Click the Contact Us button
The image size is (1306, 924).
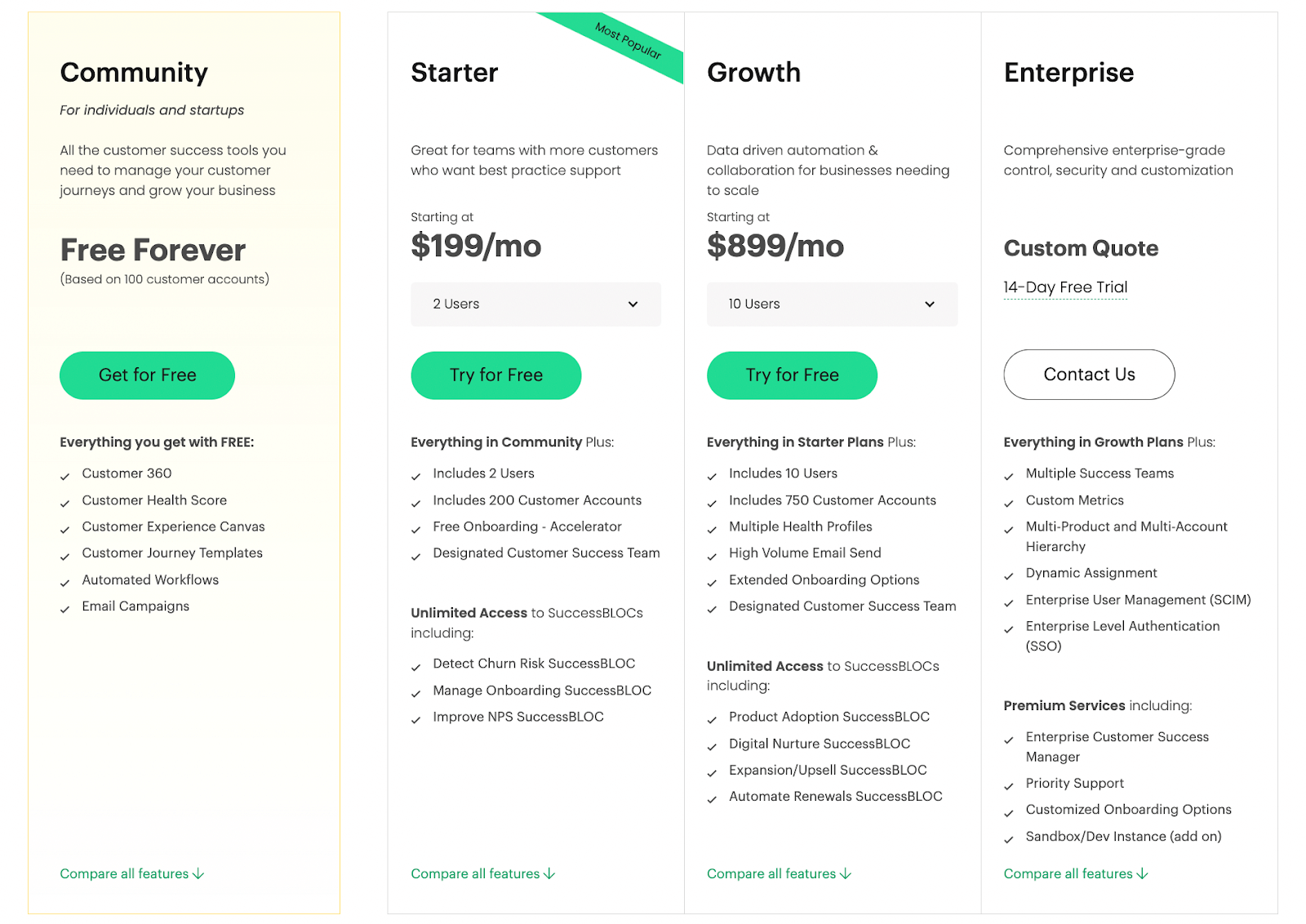coord(1089,375)
